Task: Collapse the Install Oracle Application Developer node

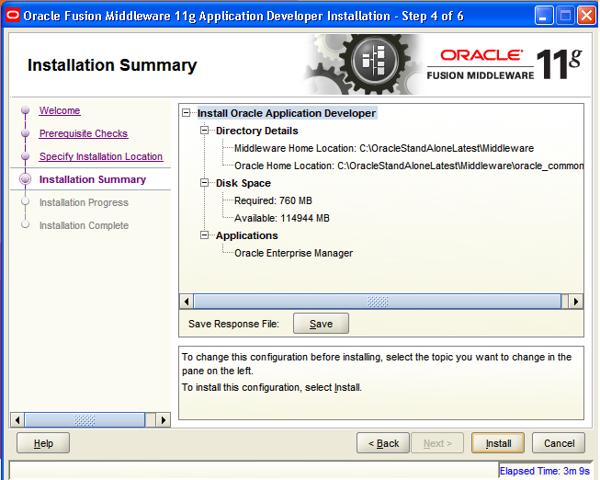Action: coord(187,114)
